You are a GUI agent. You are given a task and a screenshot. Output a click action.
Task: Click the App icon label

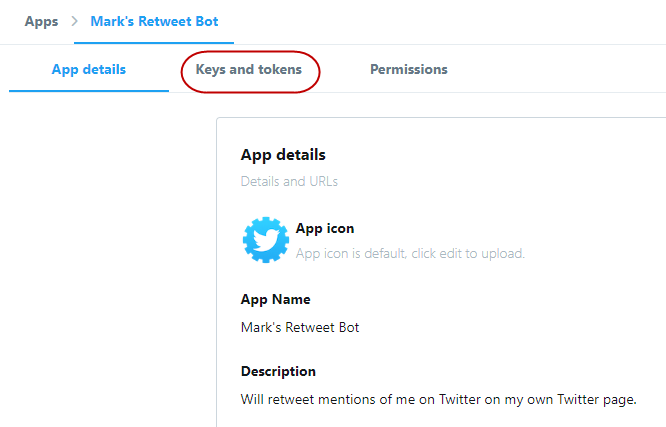point(325,228)
